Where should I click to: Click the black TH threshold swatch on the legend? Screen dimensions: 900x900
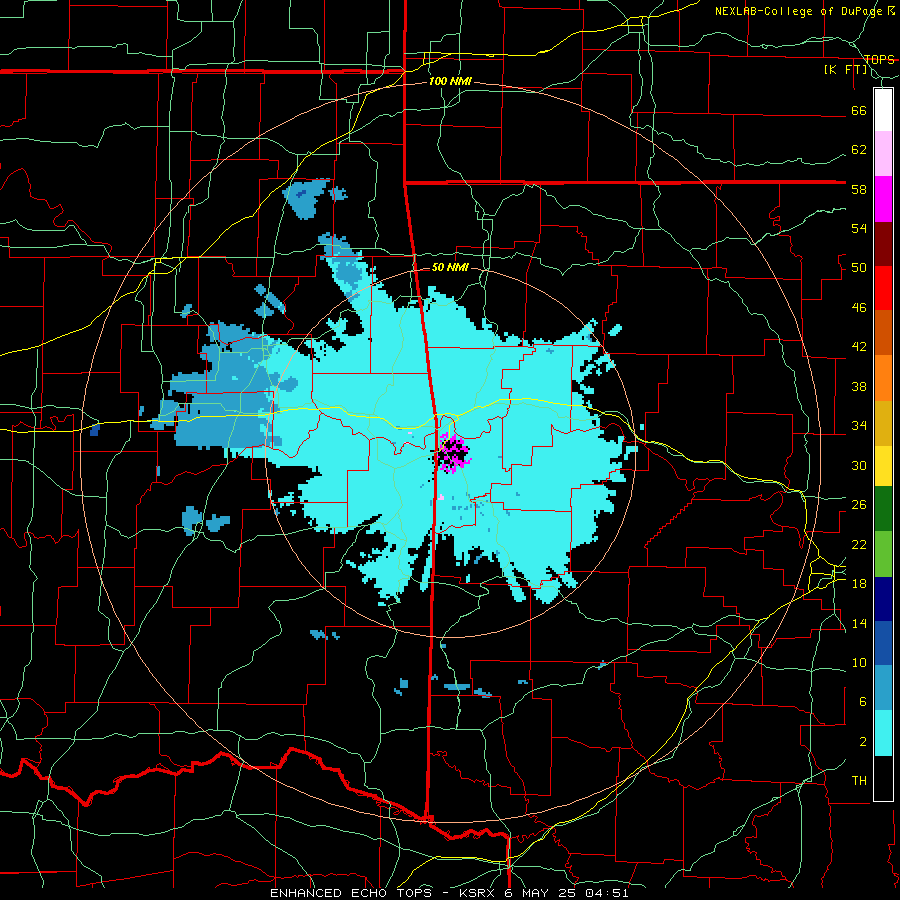tap(883, 778)
